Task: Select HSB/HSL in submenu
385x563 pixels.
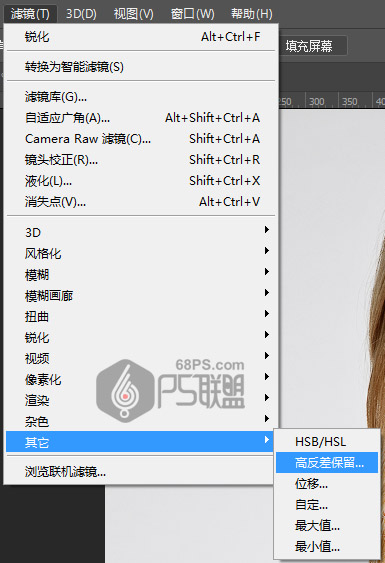Action: 327,442
